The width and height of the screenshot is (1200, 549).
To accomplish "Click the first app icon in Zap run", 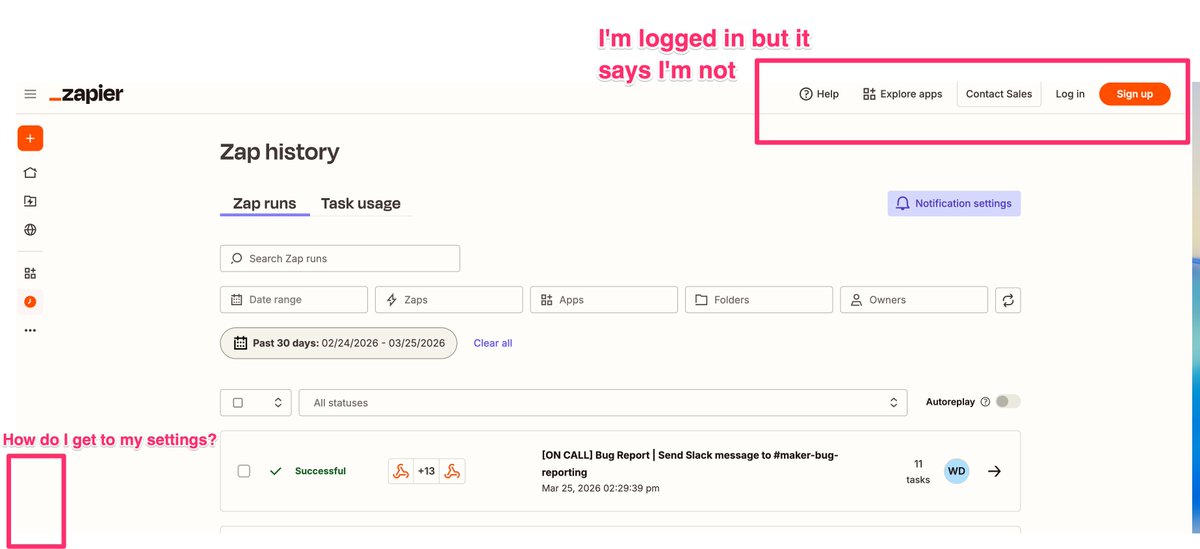I will pos(401,471).
